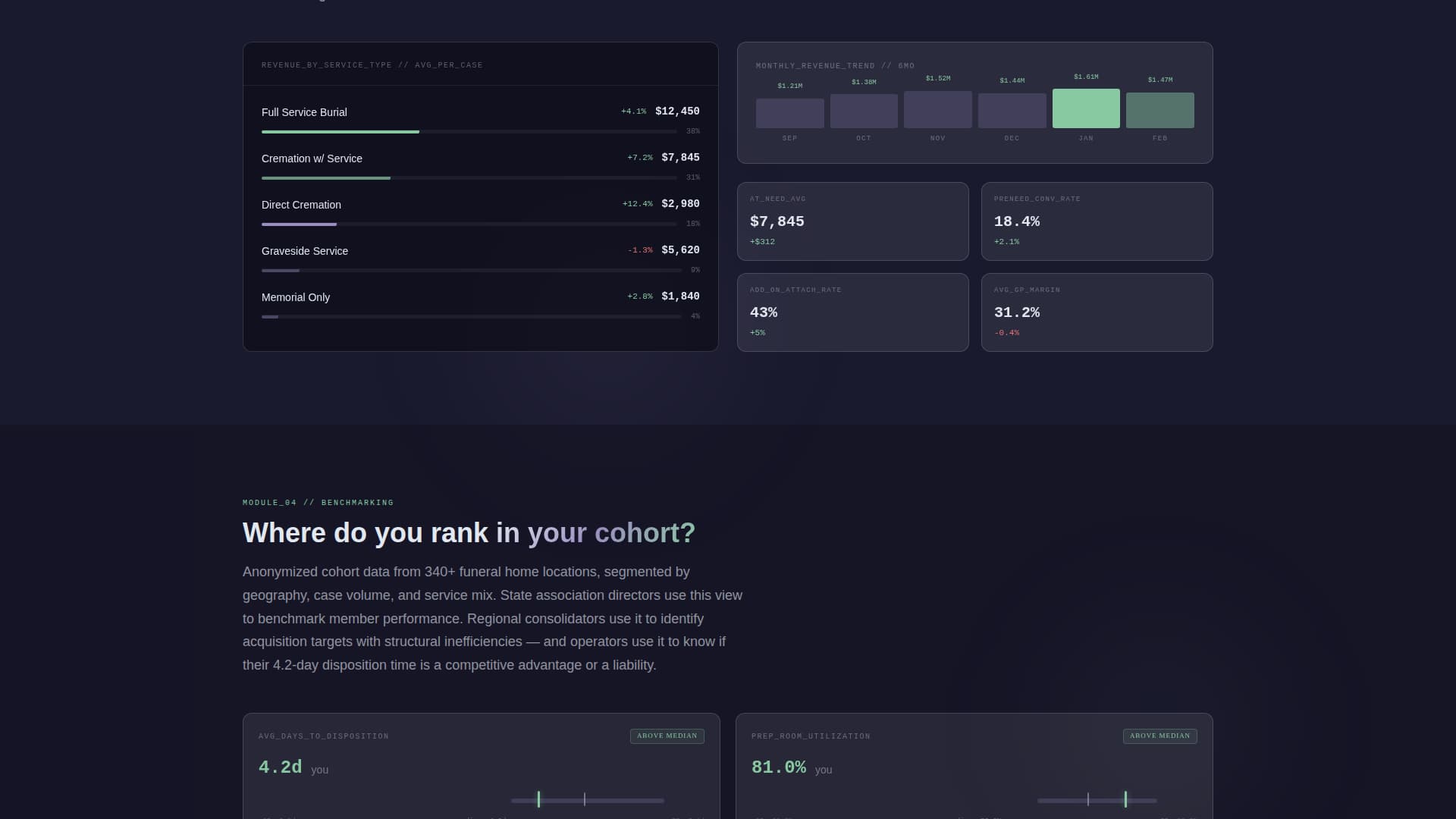Click ABOVE MEDIAN badge on prep room utilization
The height and width of the screenshot is (819, 1456).
1160,736
